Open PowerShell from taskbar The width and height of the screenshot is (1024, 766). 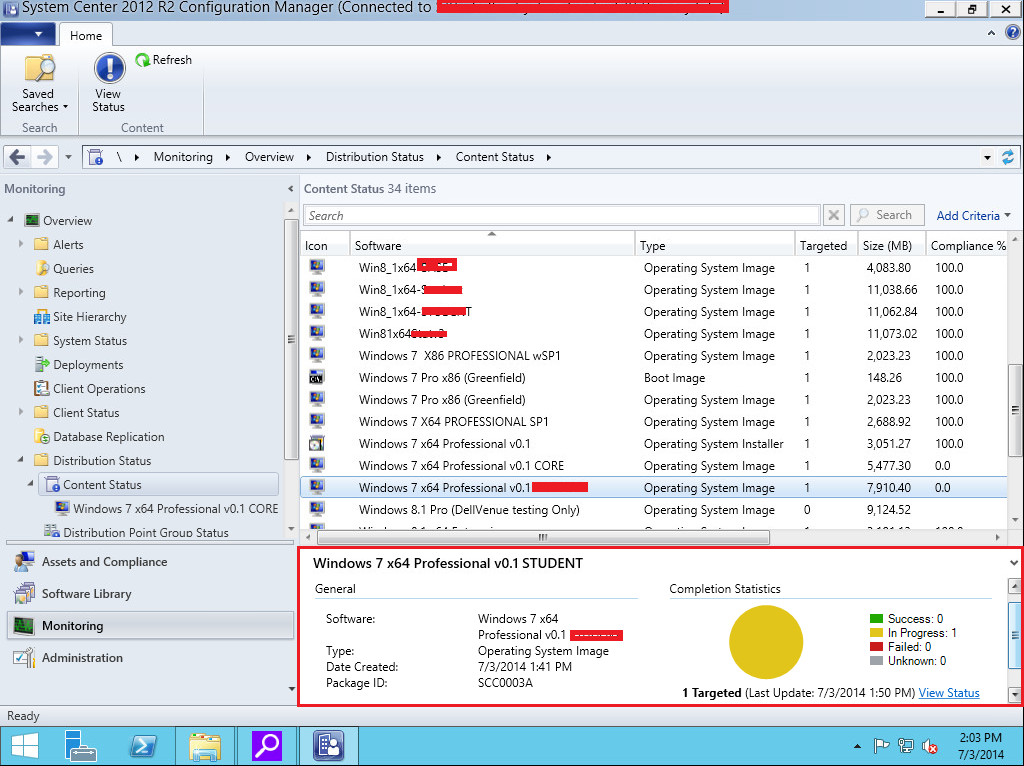pyautogui.click(x=142, y=745)
